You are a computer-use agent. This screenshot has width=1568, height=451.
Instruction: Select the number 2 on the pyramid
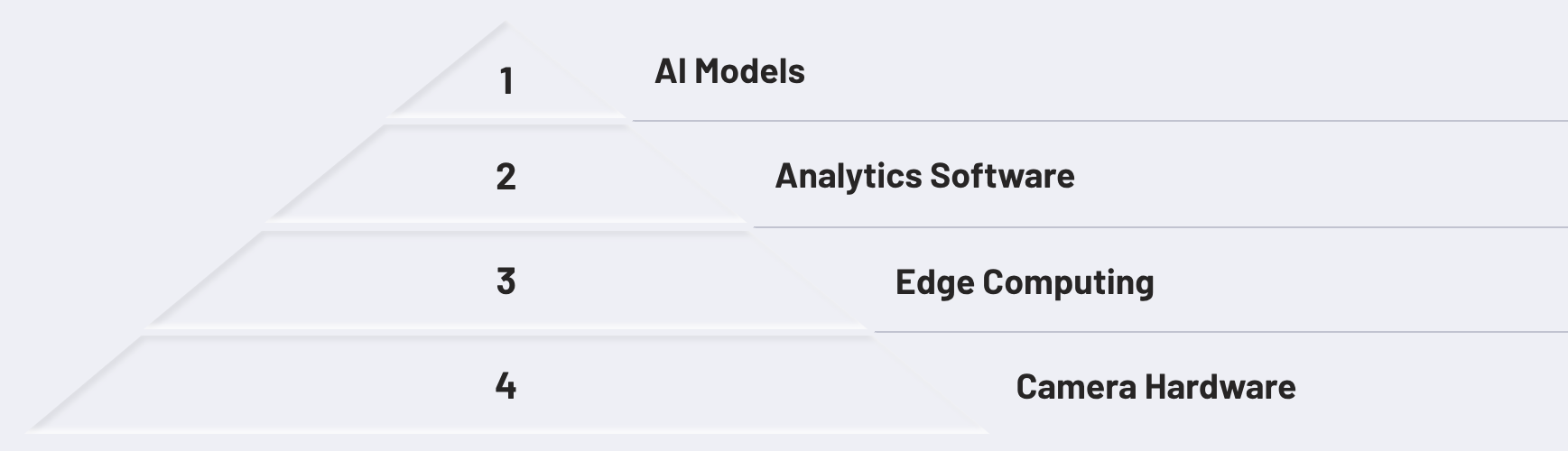tap(506, 176)
